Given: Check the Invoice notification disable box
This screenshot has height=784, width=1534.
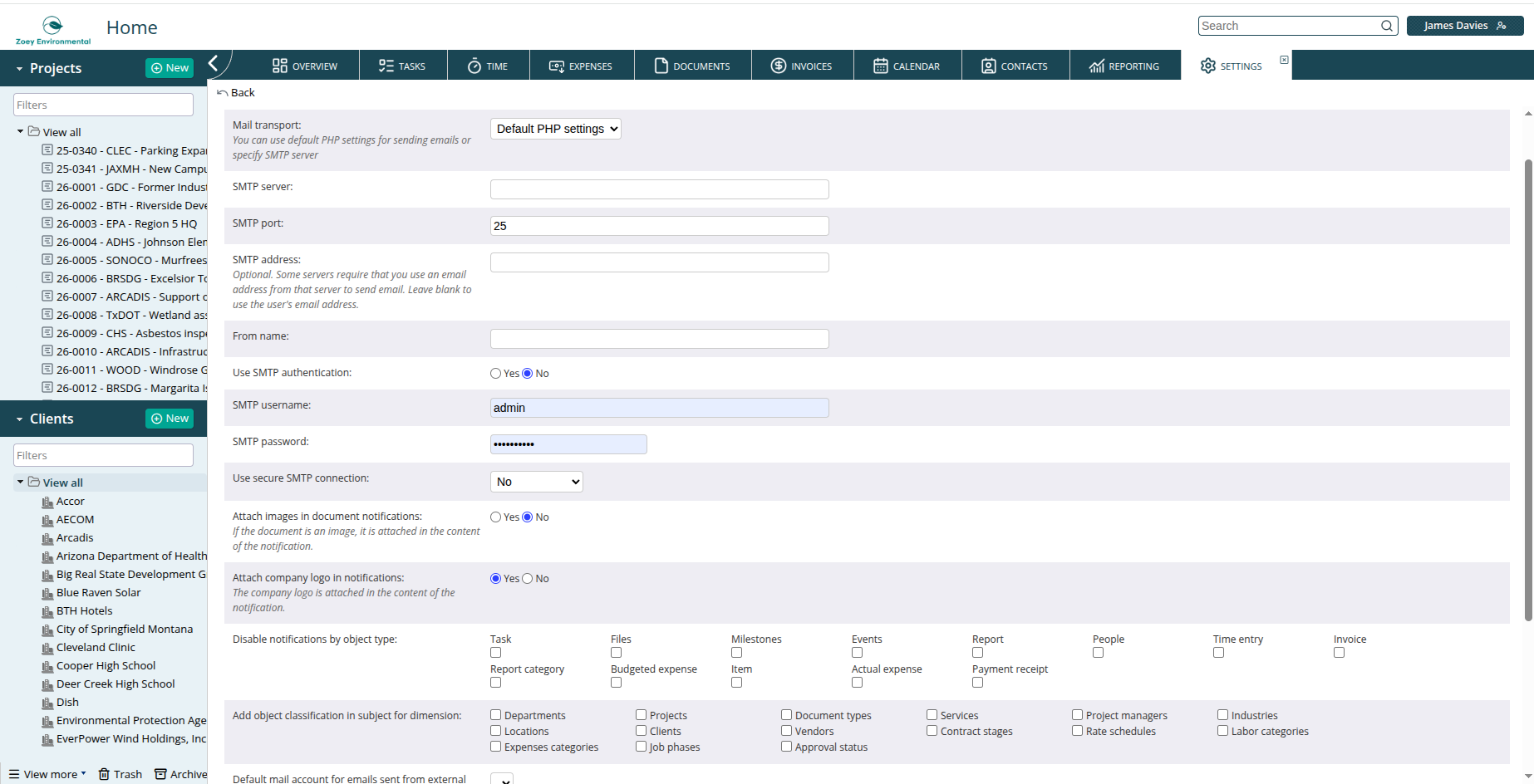Looking at the screenshot, I should click(x=1340, y=653).
